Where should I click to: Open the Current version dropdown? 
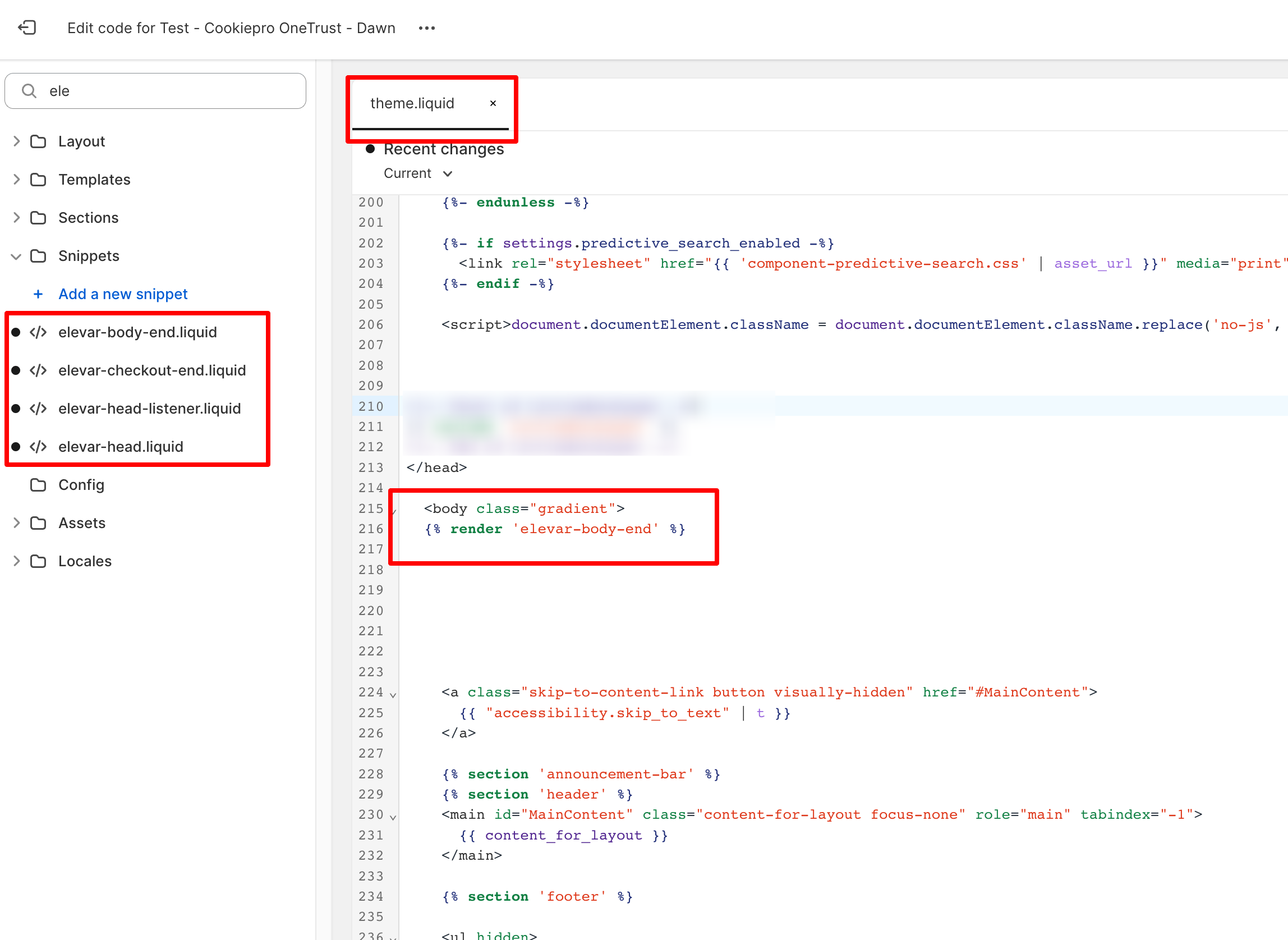click(x=418, y=173)
